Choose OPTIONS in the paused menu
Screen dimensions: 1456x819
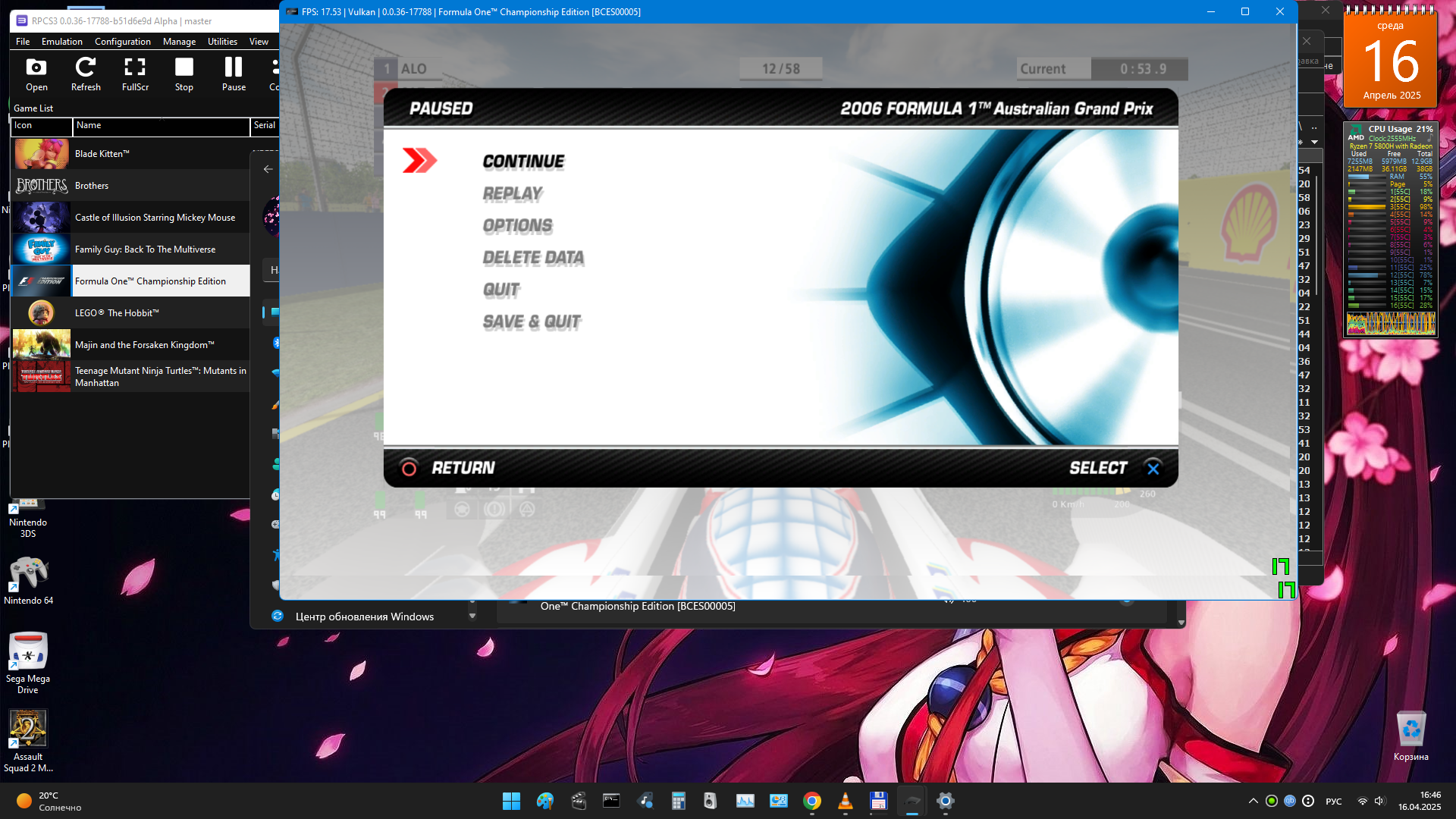pos(518,226)
